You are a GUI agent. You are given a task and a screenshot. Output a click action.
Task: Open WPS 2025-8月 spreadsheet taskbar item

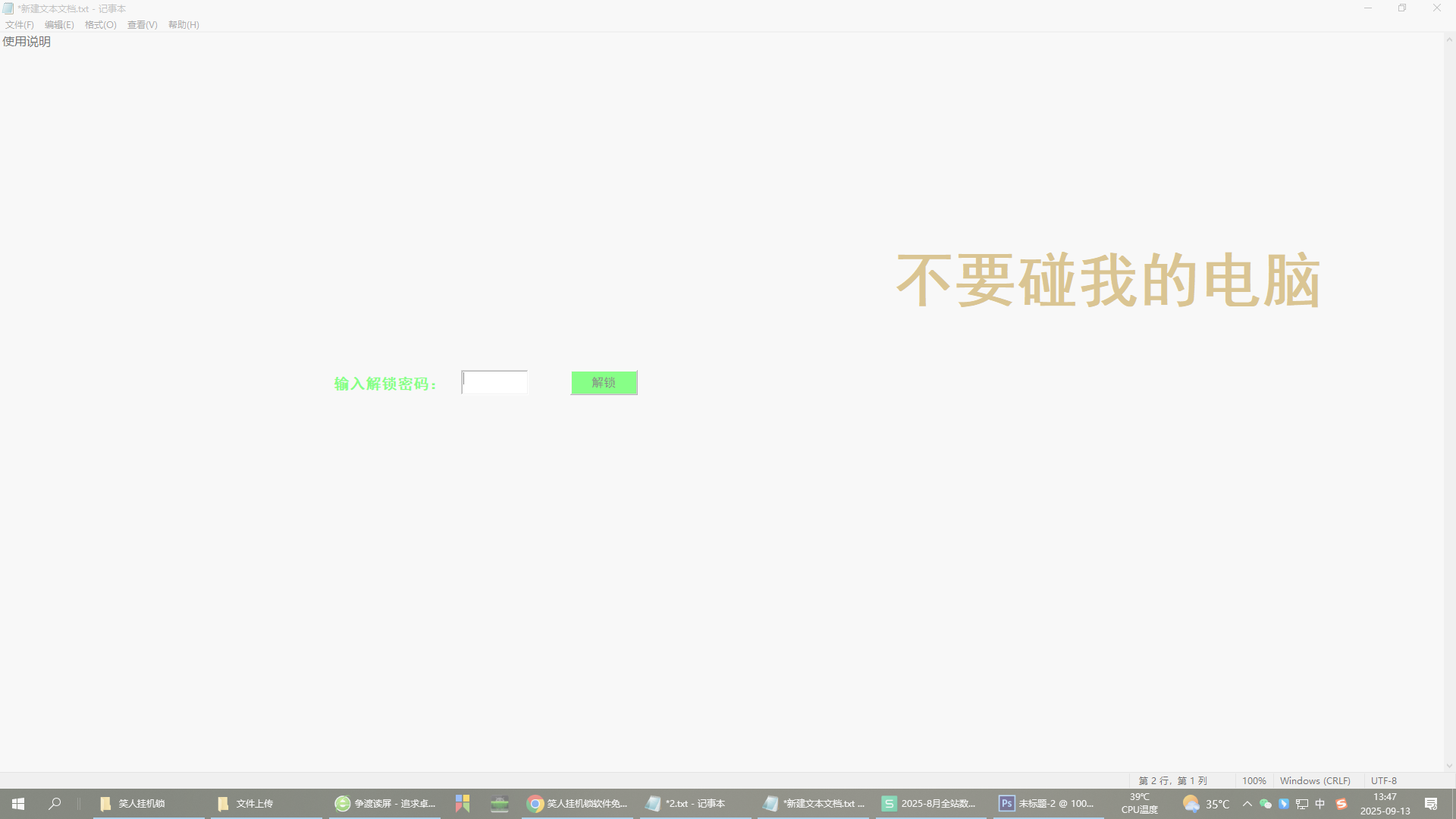point(930,804)
